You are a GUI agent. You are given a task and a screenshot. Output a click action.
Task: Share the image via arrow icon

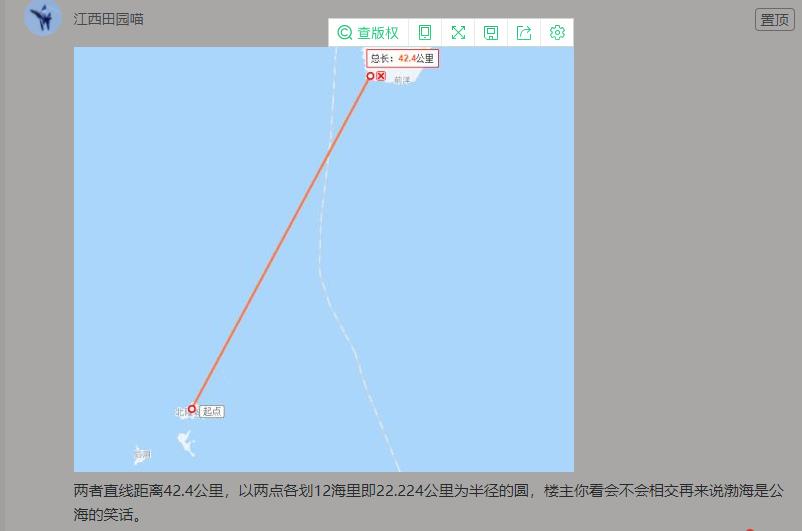click(524, 33)
